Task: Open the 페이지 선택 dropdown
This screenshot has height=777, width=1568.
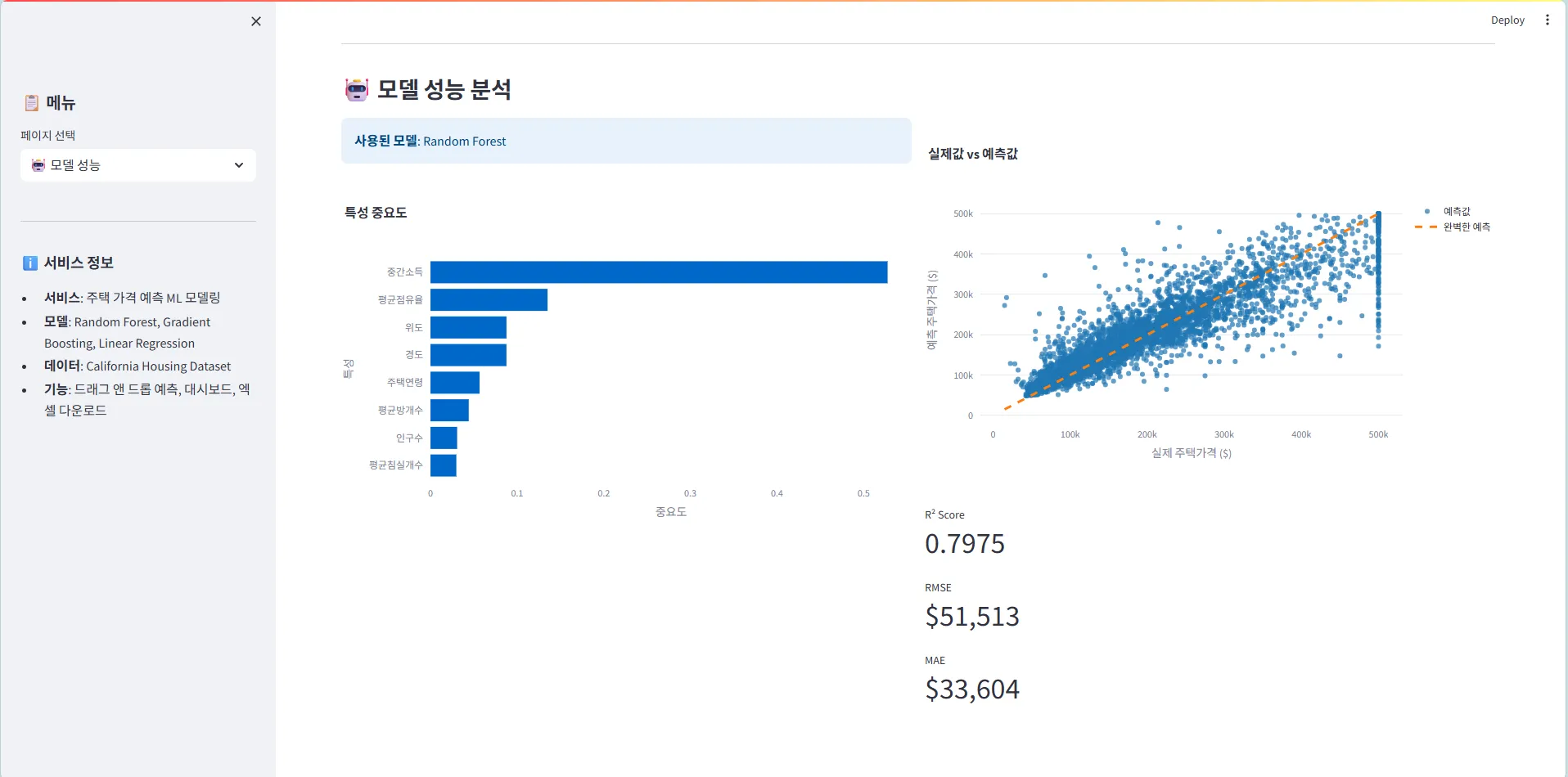Action: pos(137,165)
